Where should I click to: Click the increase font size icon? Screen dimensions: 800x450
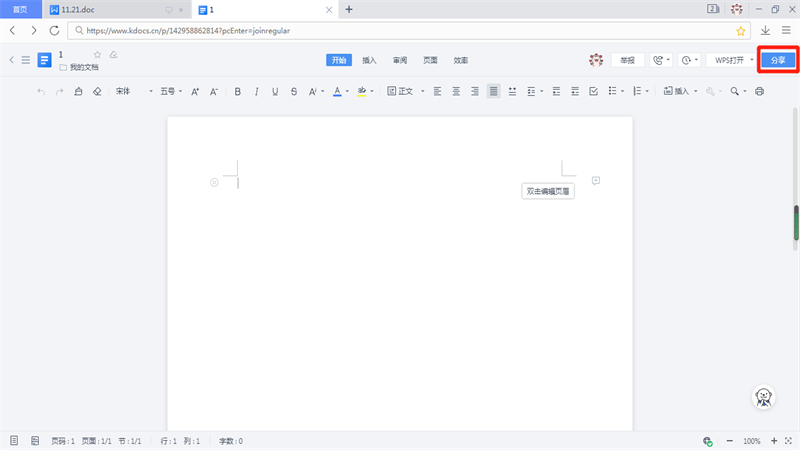pyautogui.click(x=195, y=91)
